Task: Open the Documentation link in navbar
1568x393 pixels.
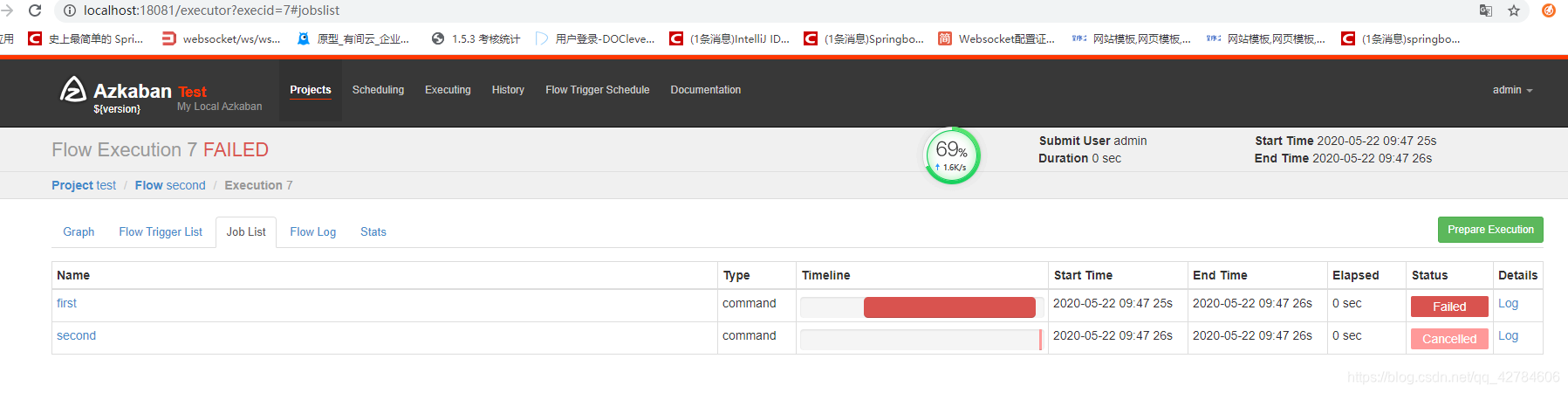Action: coord(706,90)
